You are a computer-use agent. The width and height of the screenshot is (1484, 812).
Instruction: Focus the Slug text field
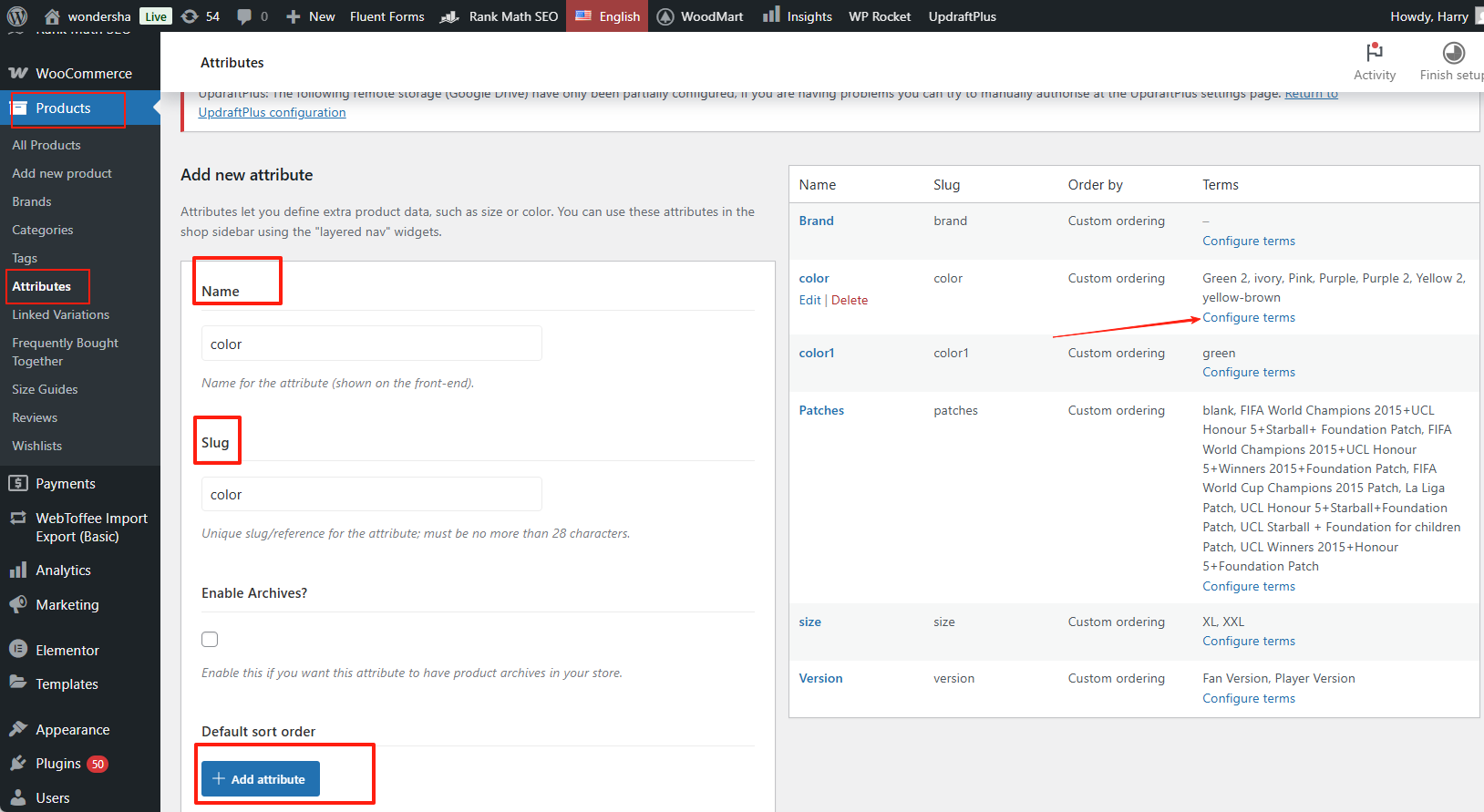(371, 495)
